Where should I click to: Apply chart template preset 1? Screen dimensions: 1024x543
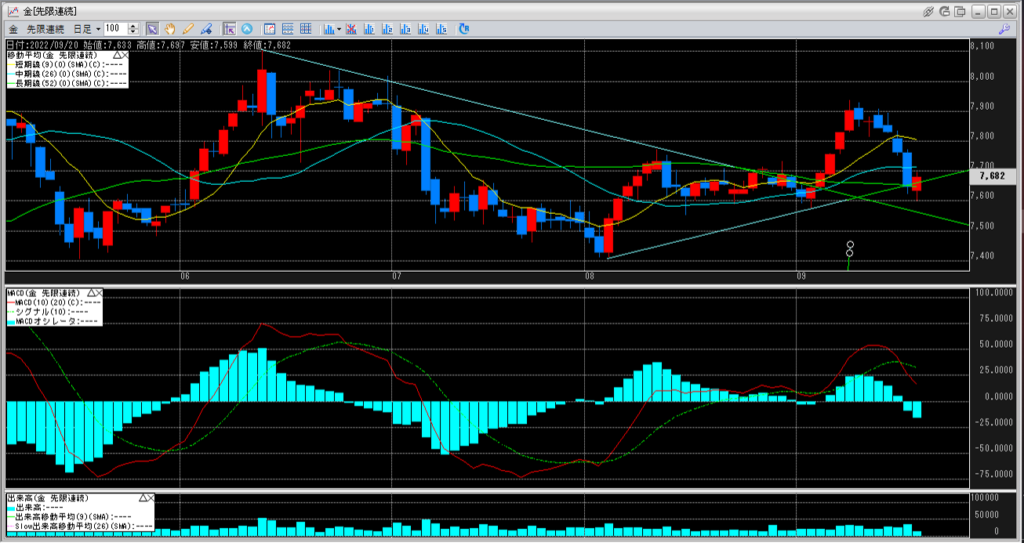(x=369, y=29)
